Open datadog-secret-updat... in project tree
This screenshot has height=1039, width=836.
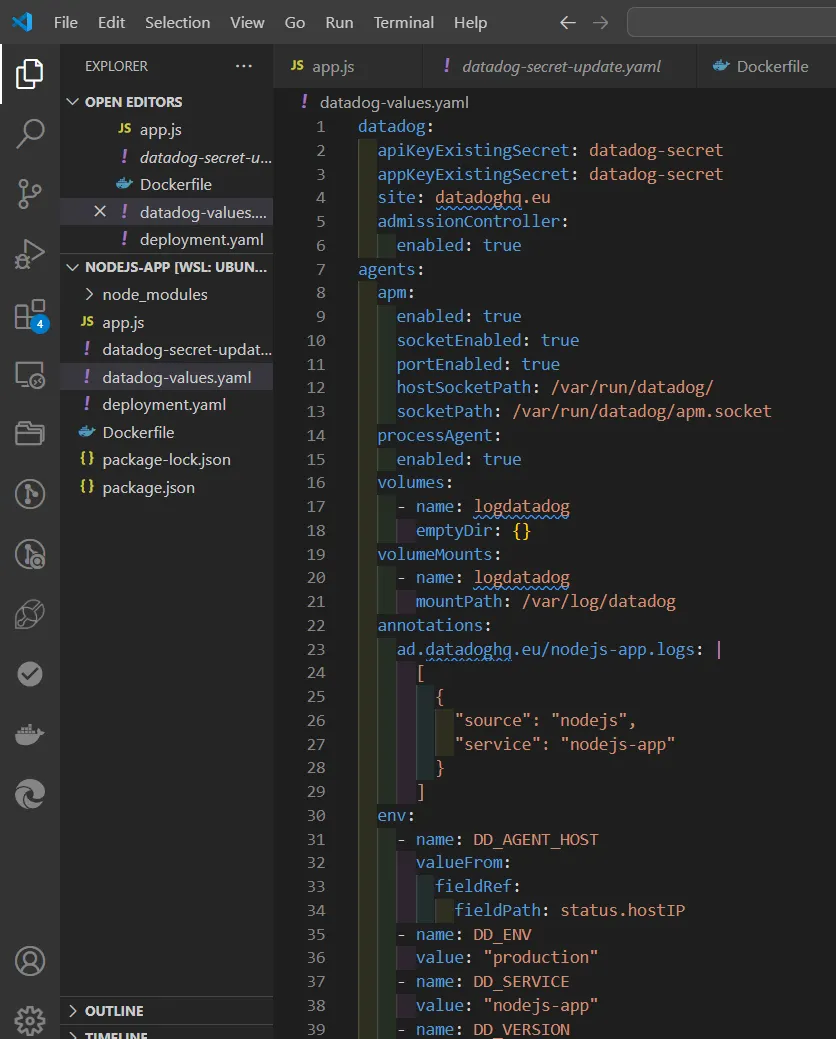(167, 349)
